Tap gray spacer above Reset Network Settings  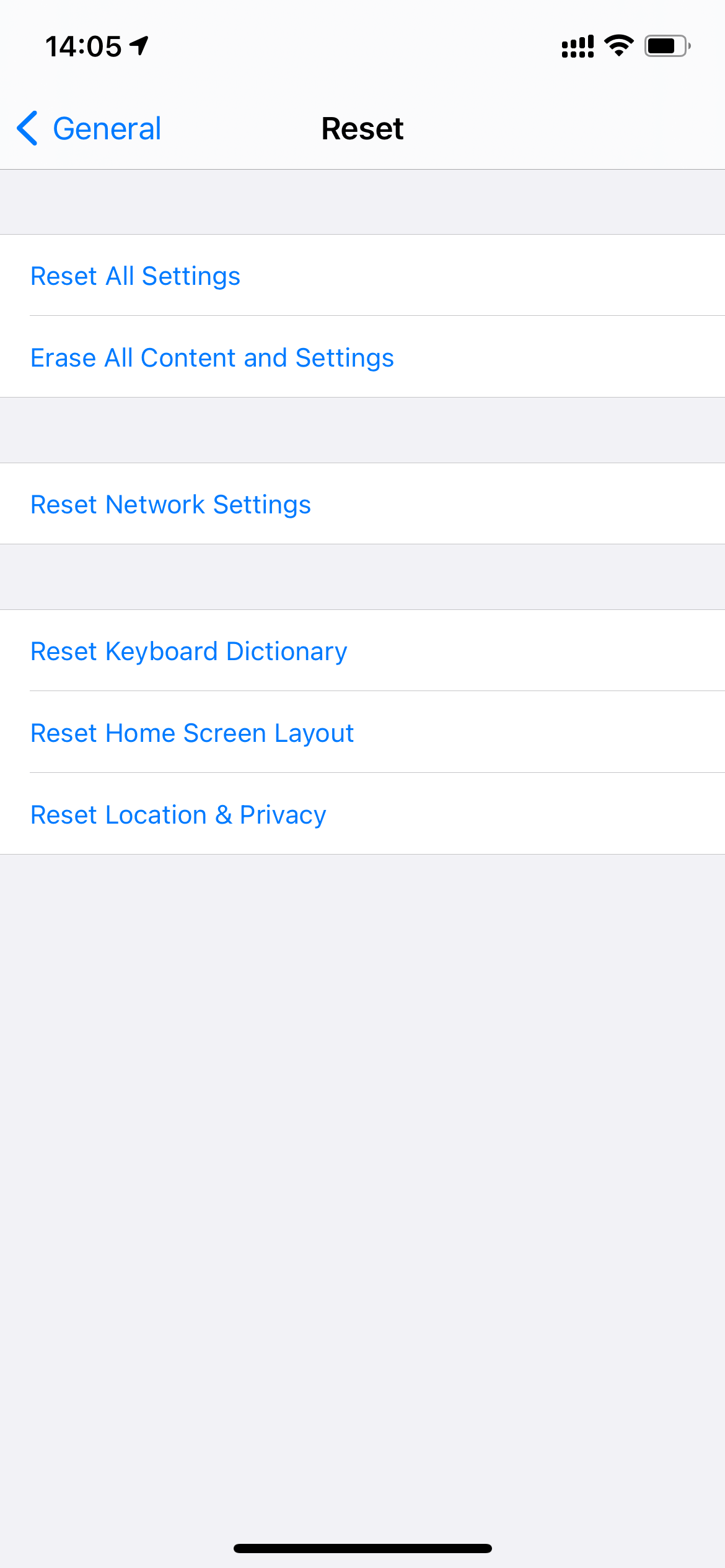coord(362,430)
